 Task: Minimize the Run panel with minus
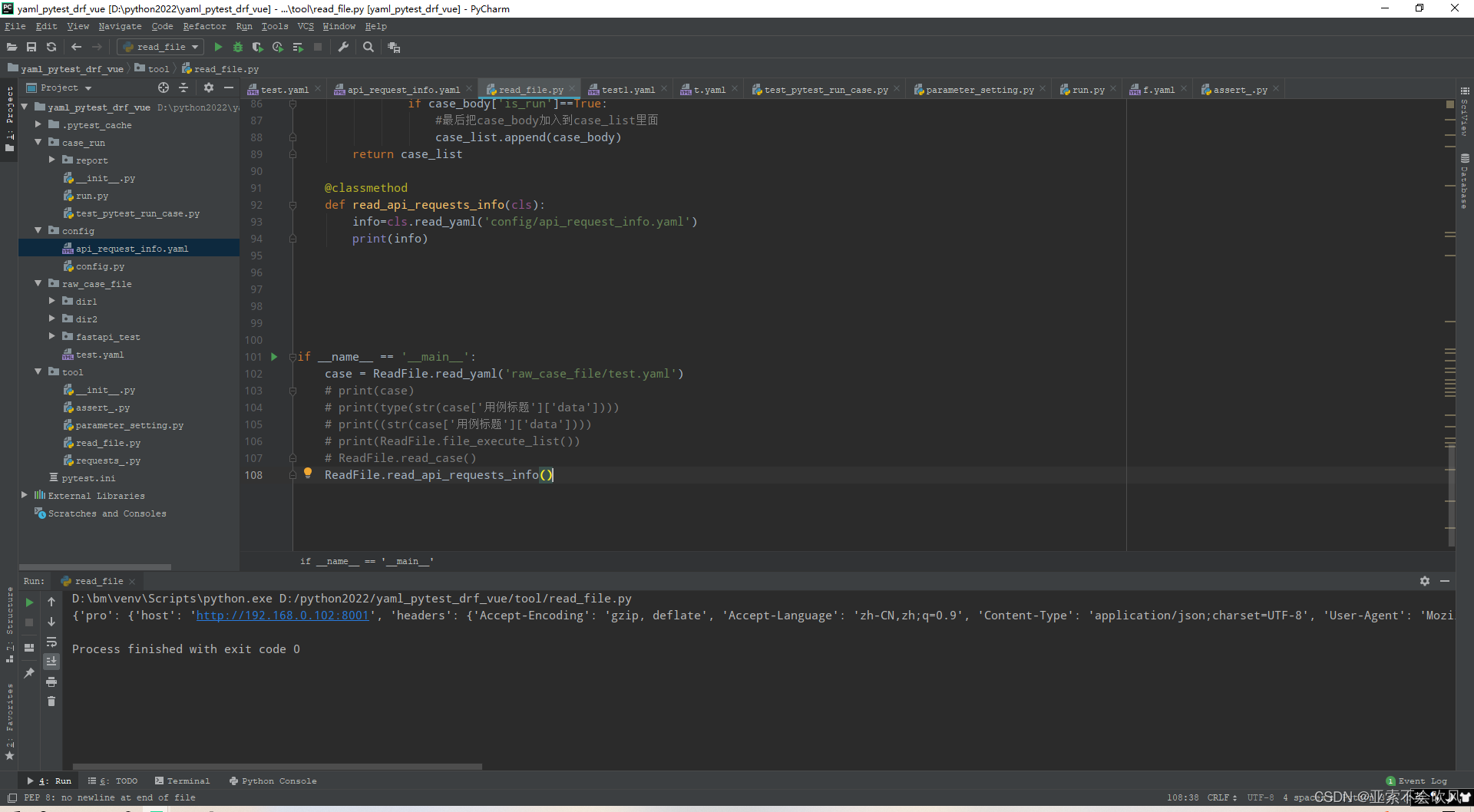(x=1445, y=581)
